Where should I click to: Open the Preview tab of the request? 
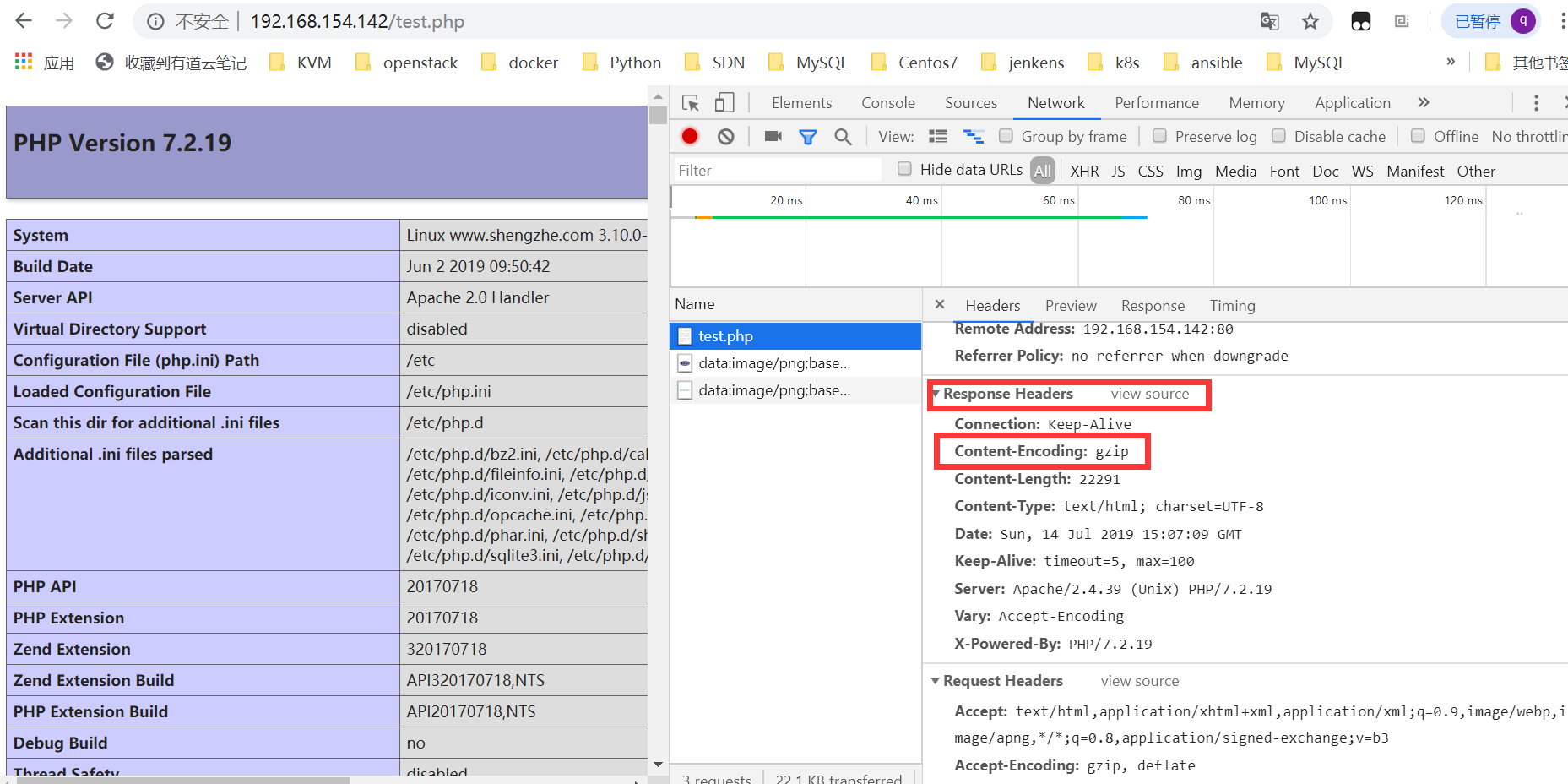click(x=1071, y=306)
